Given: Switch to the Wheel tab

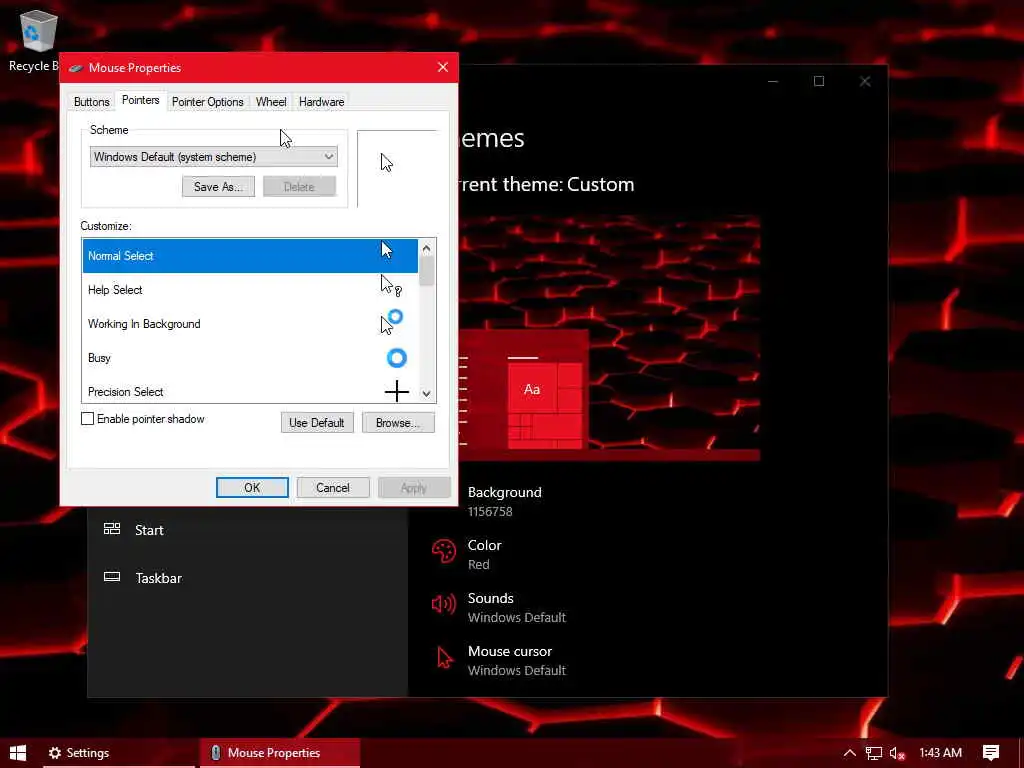Looking at the screenshot, I should coord(271,102).
